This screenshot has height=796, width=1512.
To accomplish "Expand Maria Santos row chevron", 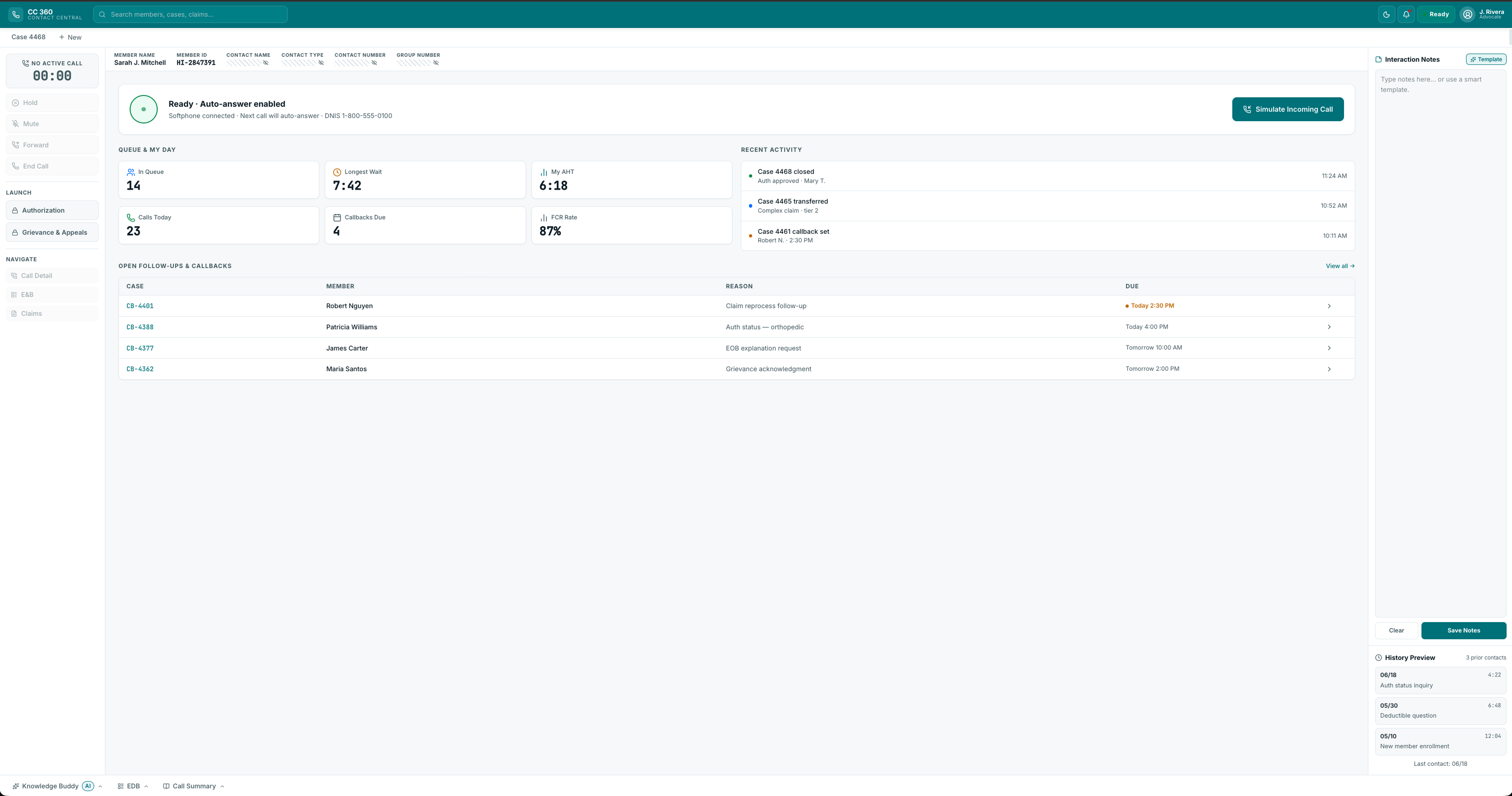I will 1329,369.
